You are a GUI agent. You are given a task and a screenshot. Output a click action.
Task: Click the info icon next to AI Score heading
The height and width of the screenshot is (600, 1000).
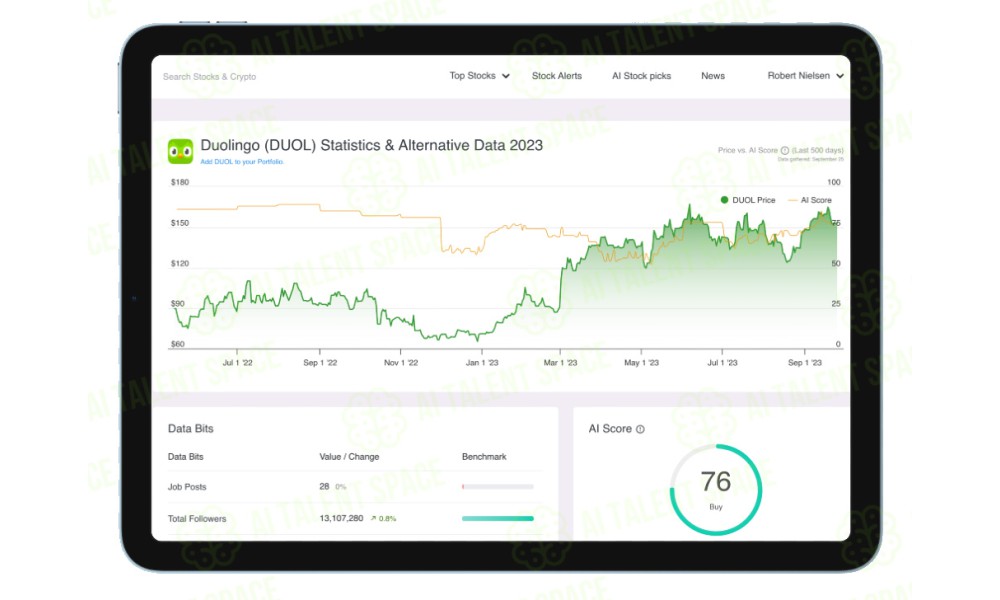(x=640, y=429)
